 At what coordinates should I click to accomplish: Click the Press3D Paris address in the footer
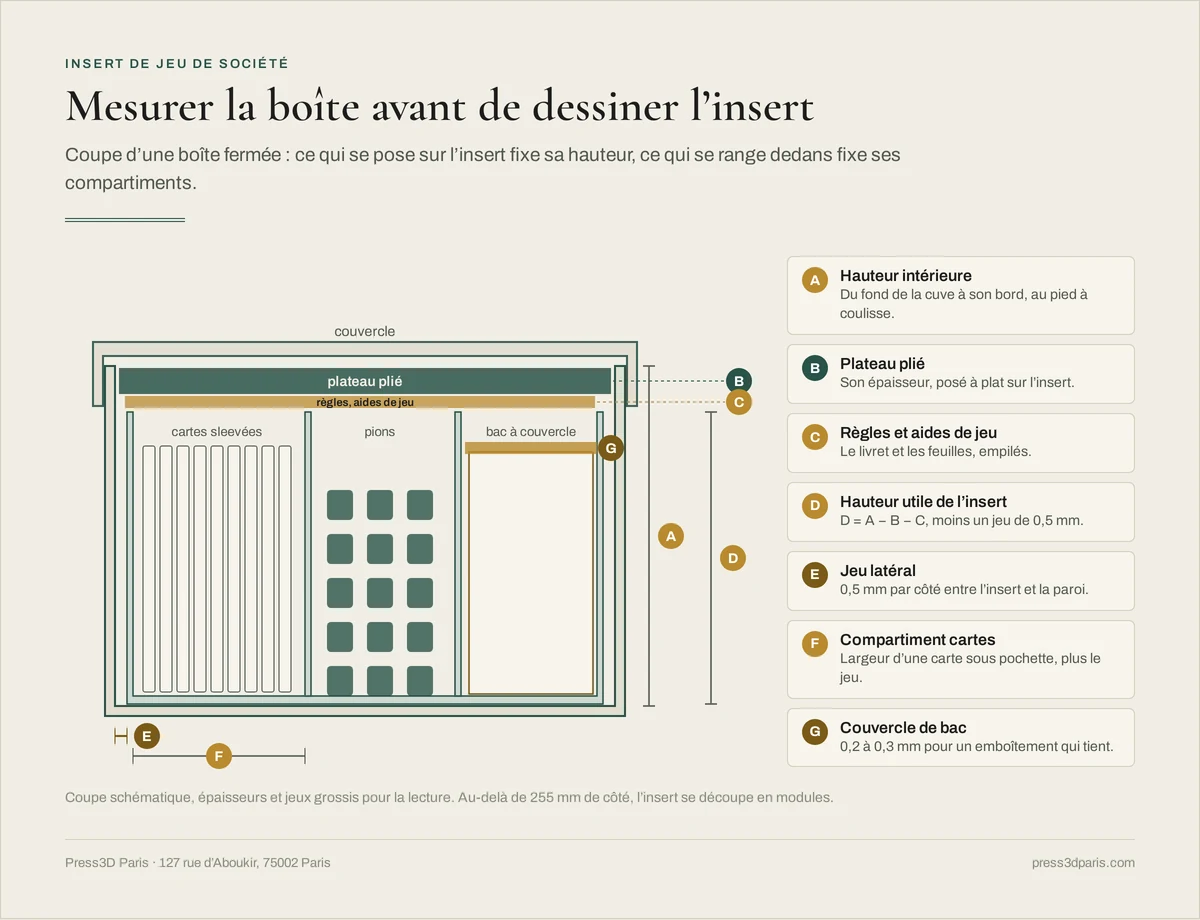[198, 863]
